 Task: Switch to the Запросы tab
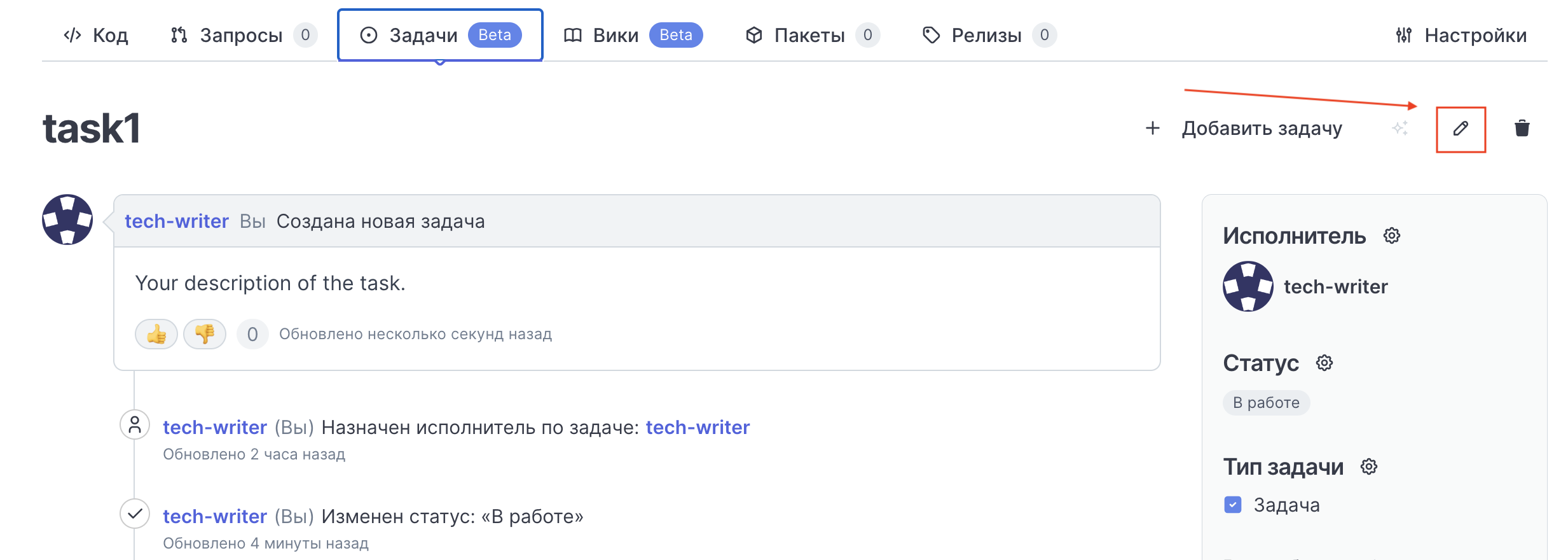244,35
